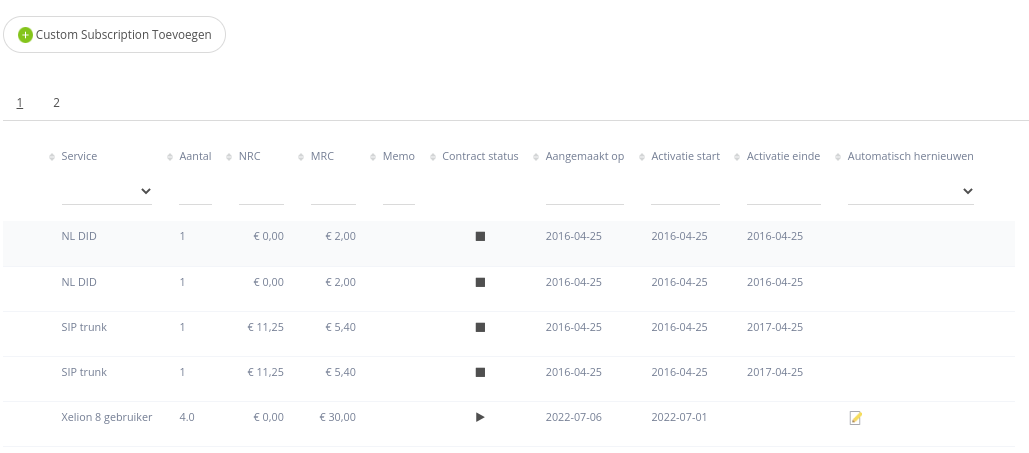Select the Xelion 8 gebruiker row
This screenshot has width=1029, height=453.
(x=106, y=417)
